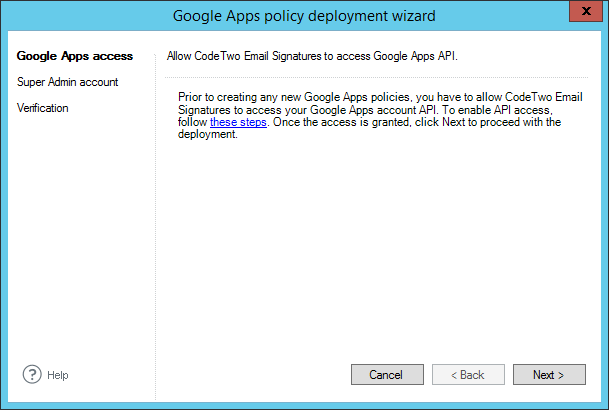Open the Help text link

tap(58, 375)
